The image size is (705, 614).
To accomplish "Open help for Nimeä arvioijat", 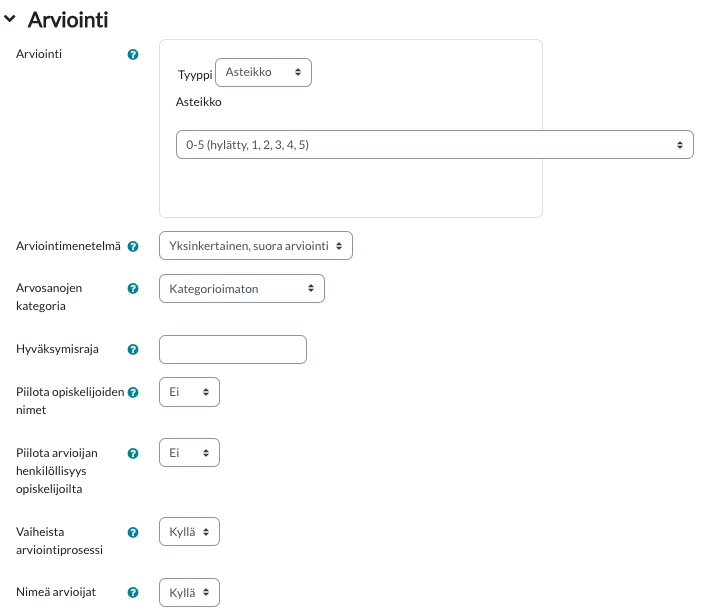I will 133,592.
